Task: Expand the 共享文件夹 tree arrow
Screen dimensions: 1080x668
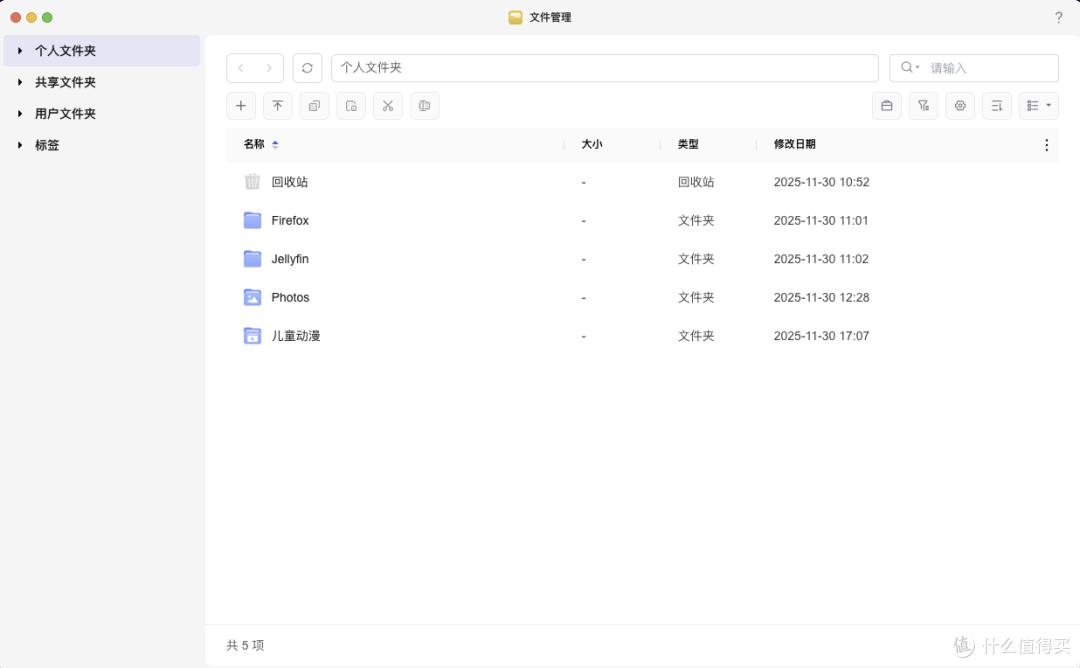Action: coord(20,82)
